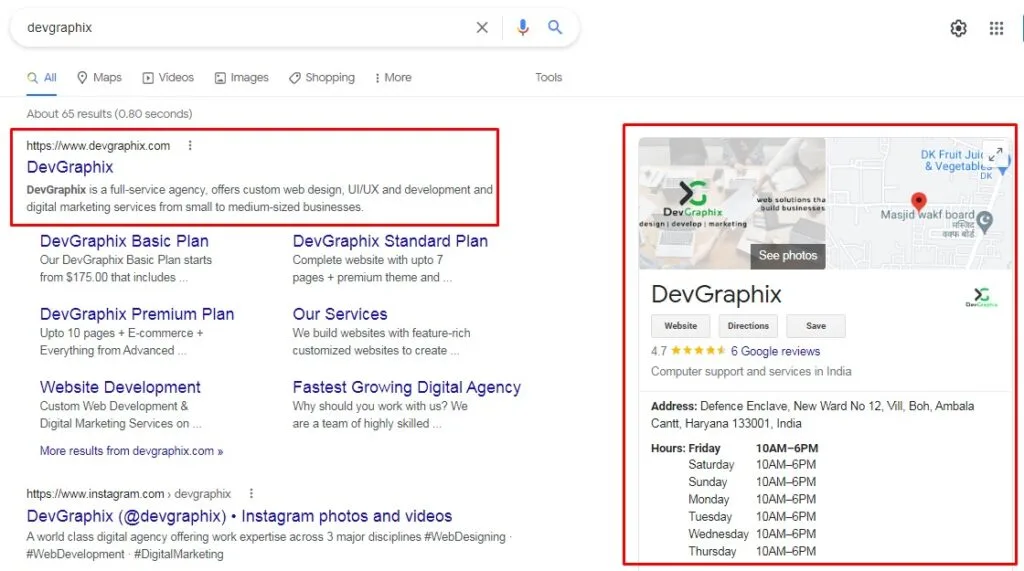Click inside the devgraphix search field
This screenshot has width=1024, height=571.
(x=248, y=27)
